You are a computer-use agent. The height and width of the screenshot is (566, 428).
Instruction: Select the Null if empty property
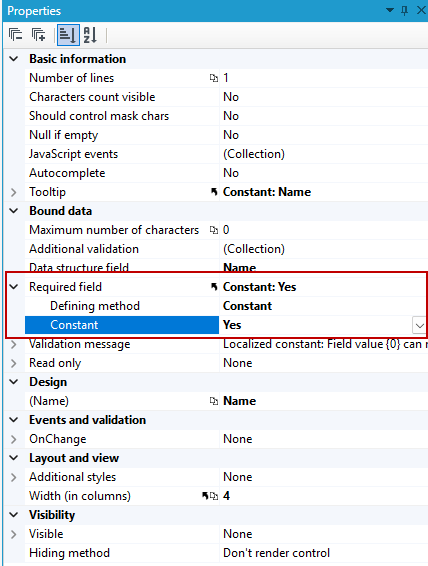(64, 135)
